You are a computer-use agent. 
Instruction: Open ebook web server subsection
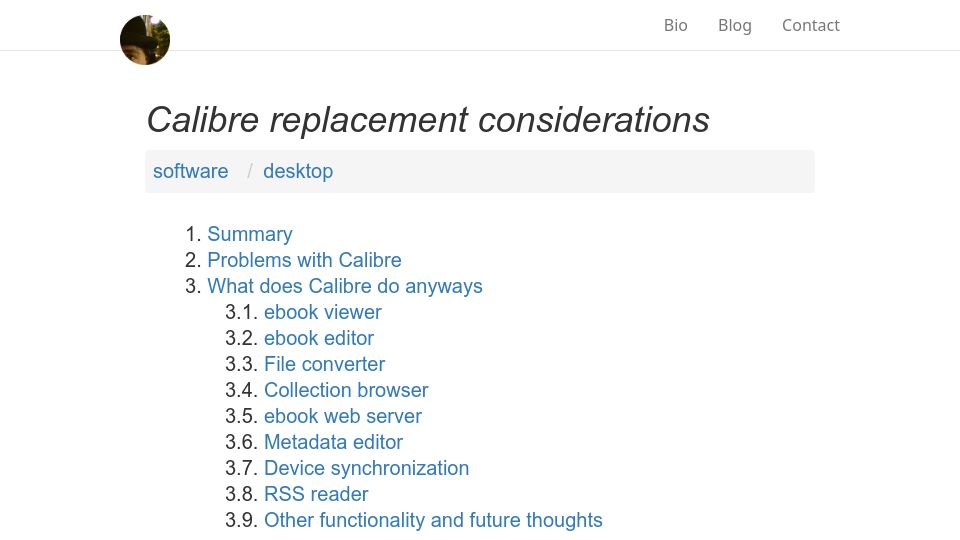tap(343, 416)
